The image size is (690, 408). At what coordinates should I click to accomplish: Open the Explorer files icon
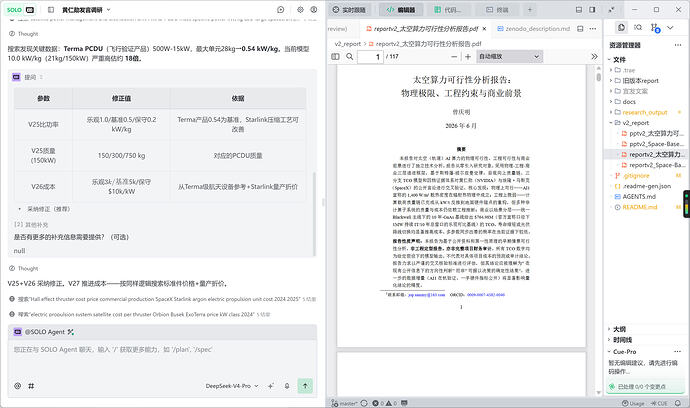click(621, 28)
